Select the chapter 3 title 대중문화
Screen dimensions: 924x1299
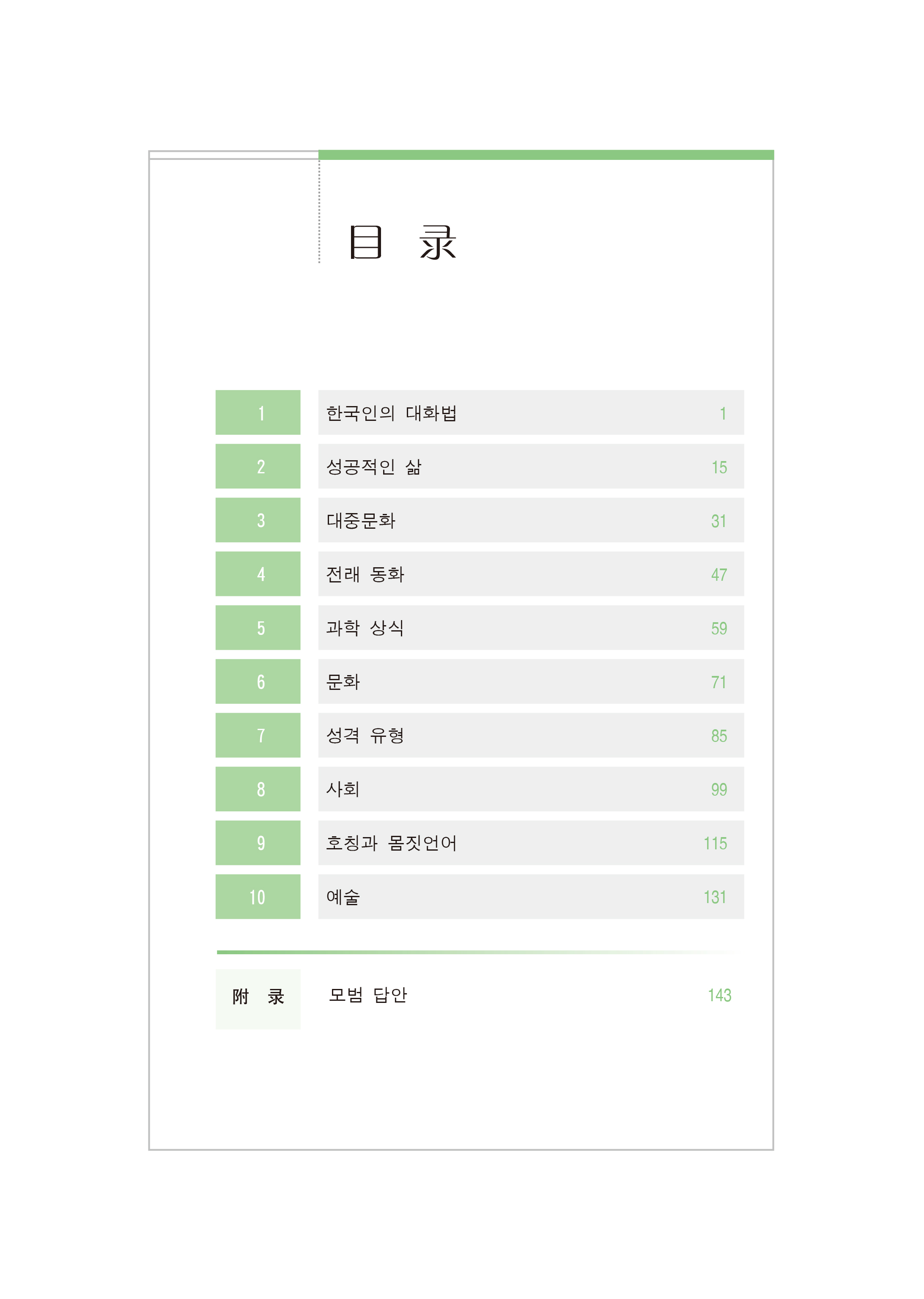[x=360, y=521]
